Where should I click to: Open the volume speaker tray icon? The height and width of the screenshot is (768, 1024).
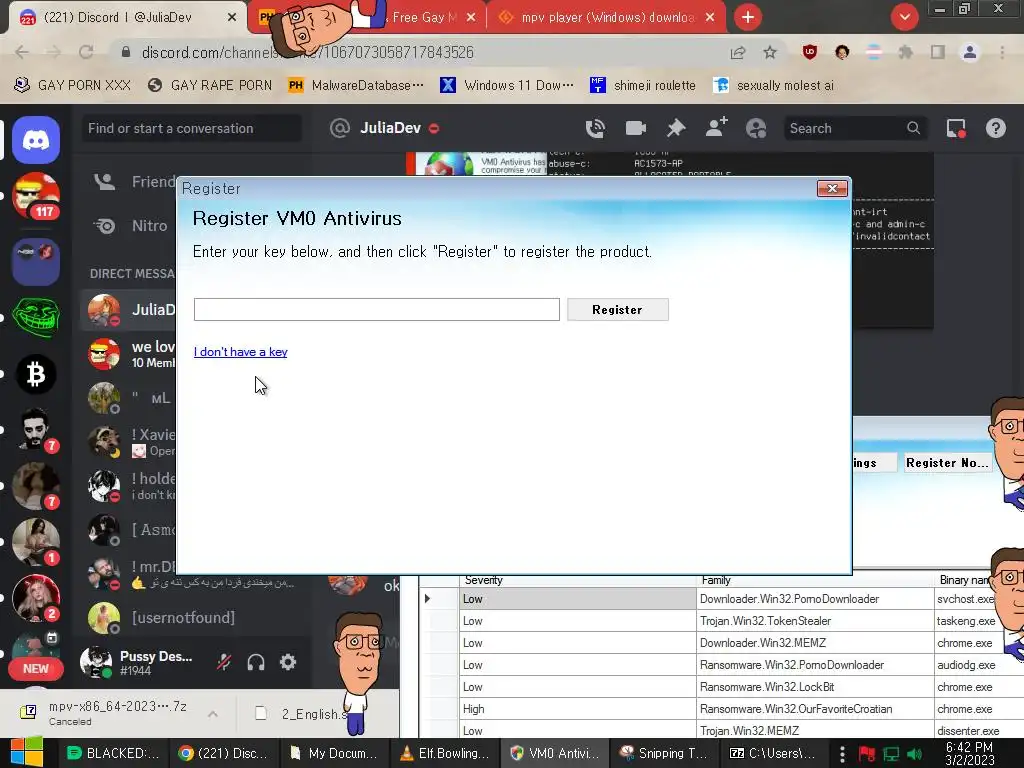[915, 754]
